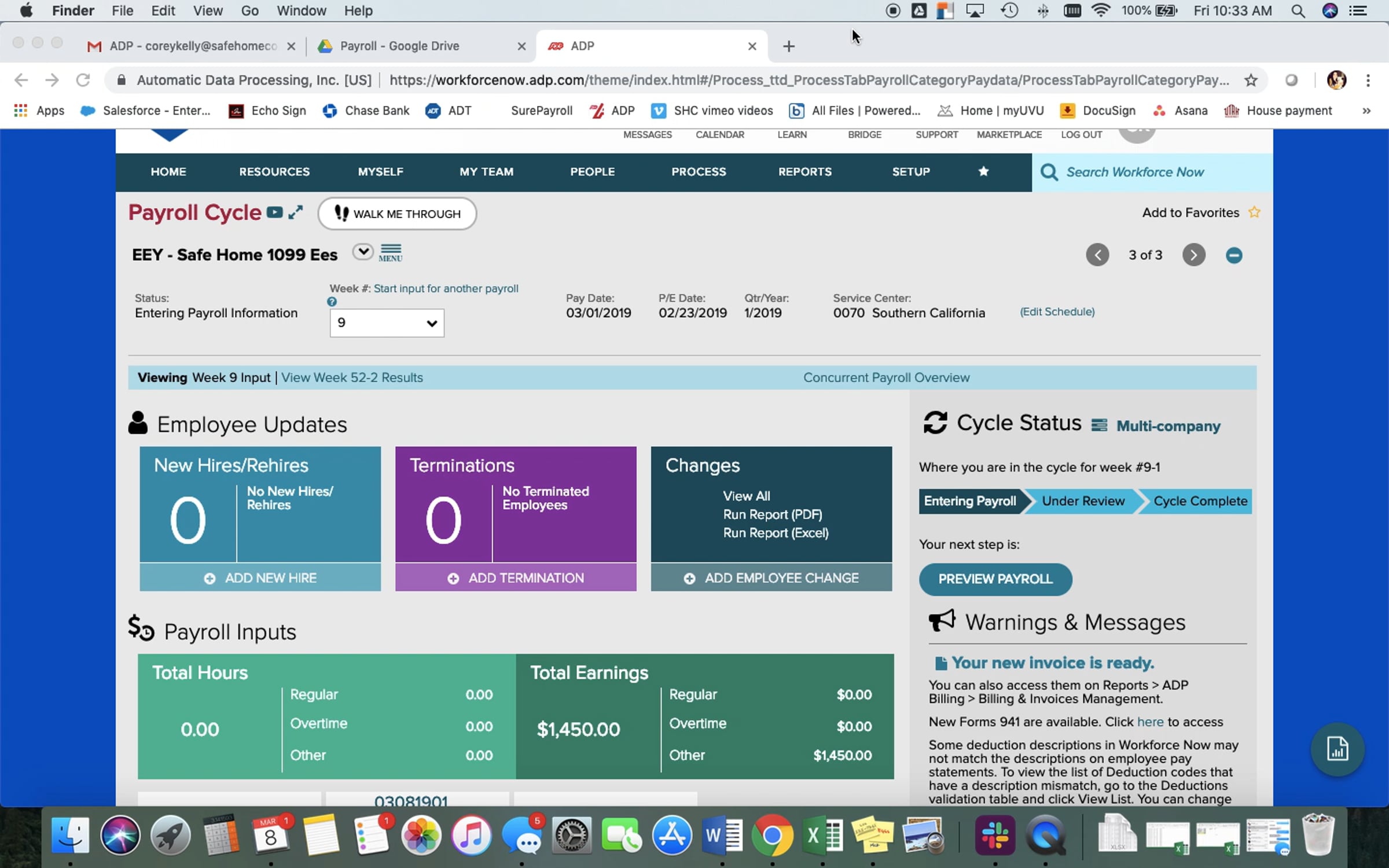
Task: Go to HOME in navigation bar
Action: click(168, 172)
